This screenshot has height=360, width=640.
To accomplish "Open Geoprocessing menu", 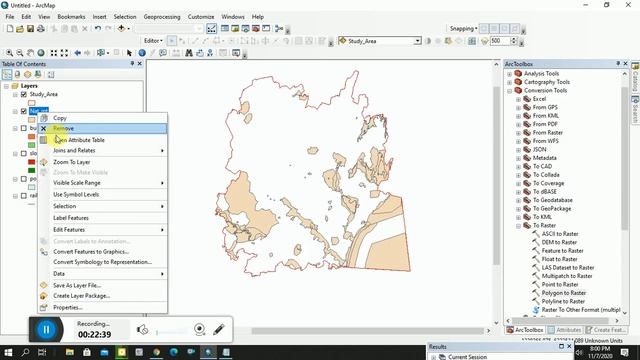I will (162, 17).
